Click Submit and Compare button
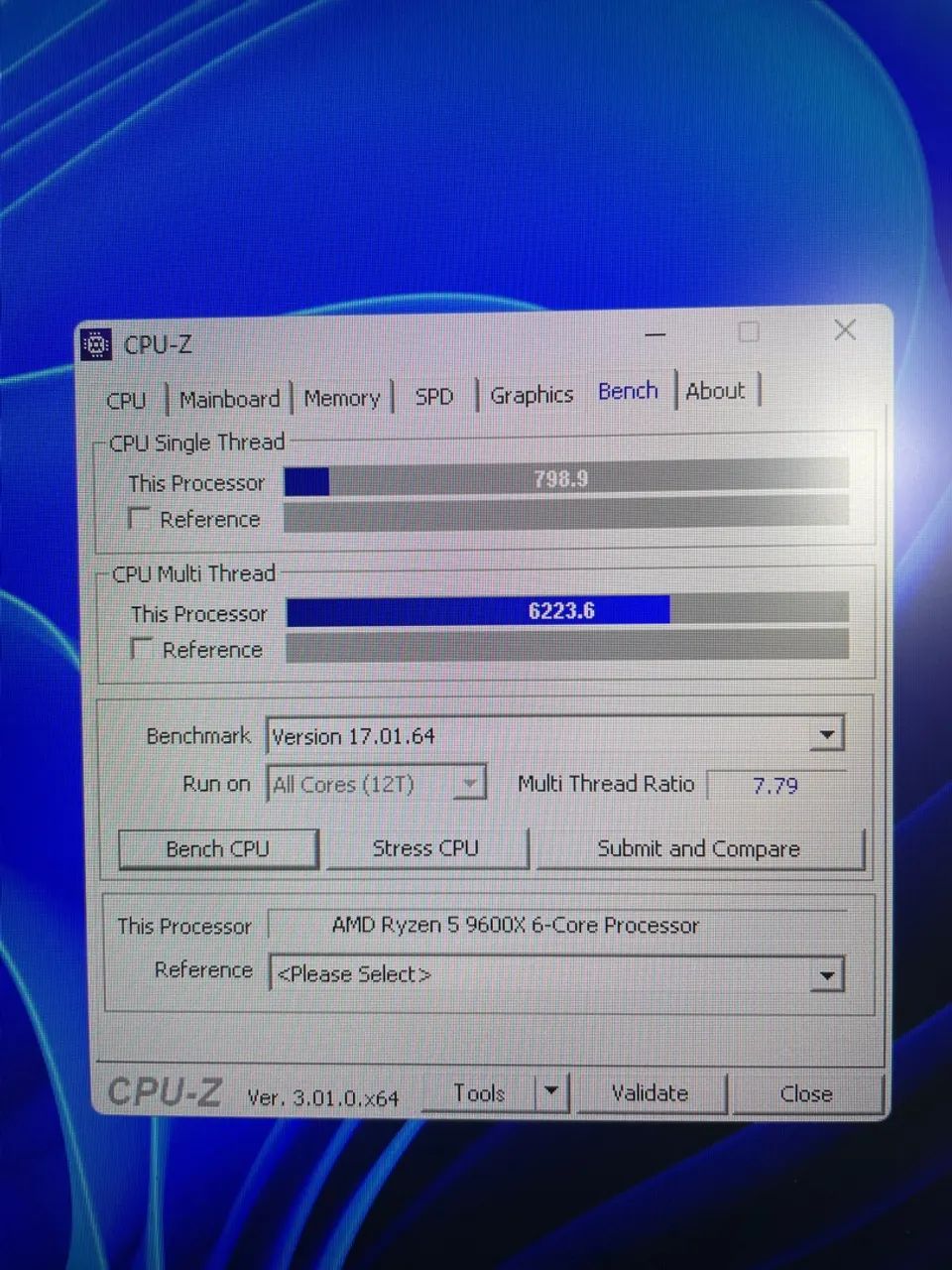Viewport: 952px width, 1270px height. (x=699, y=848)
